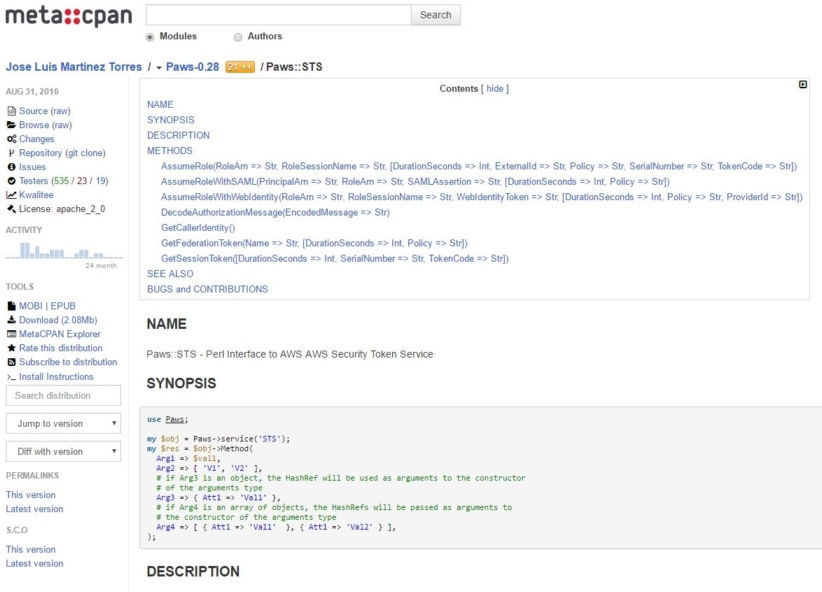Click the Download arrow icon

click(x=12, y=320)
